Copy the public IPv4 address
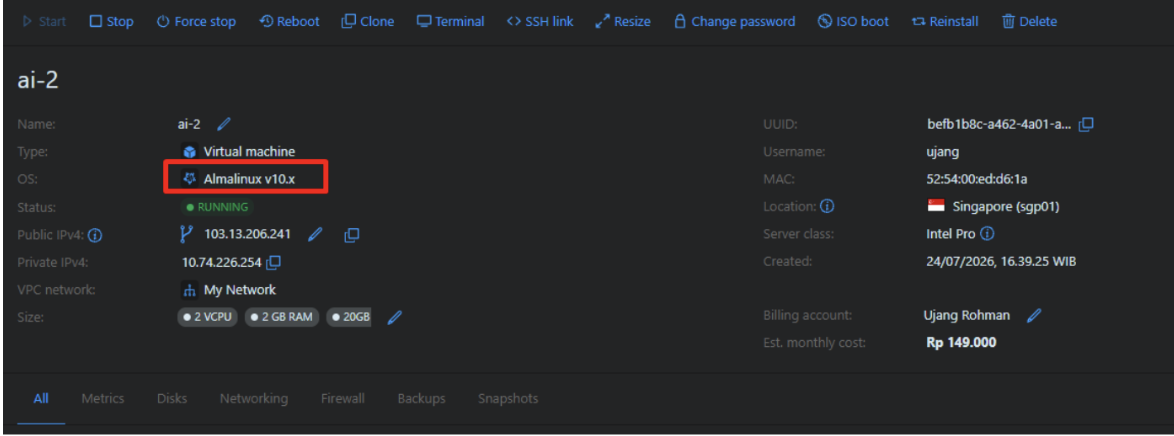 pyautogui.click(x=351, y=235)
